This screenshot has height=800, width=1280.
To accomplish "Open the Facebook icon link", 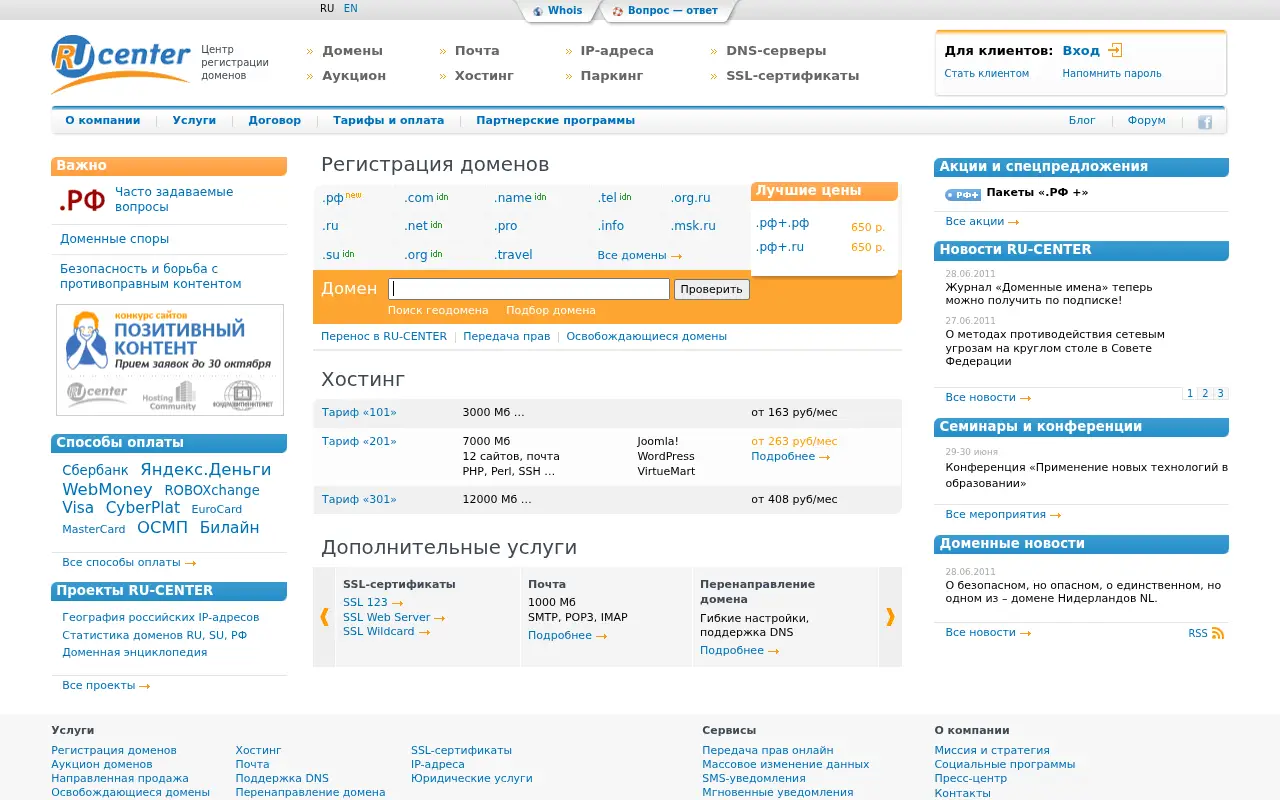I will (x=1205, y=122).
